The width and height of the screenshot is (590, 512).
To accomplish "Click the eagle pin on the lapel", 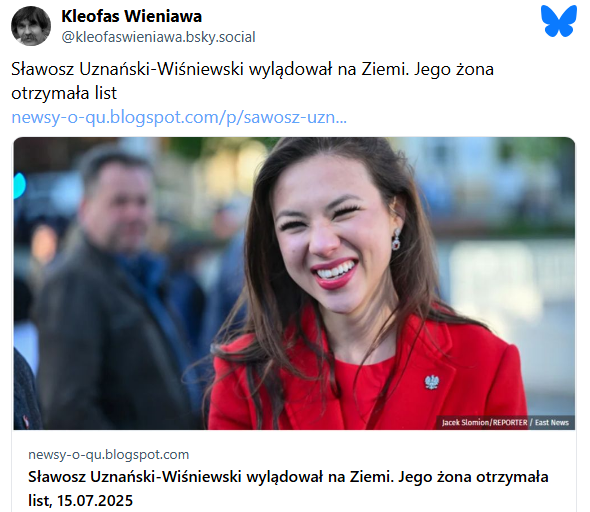I will point(432,382).
